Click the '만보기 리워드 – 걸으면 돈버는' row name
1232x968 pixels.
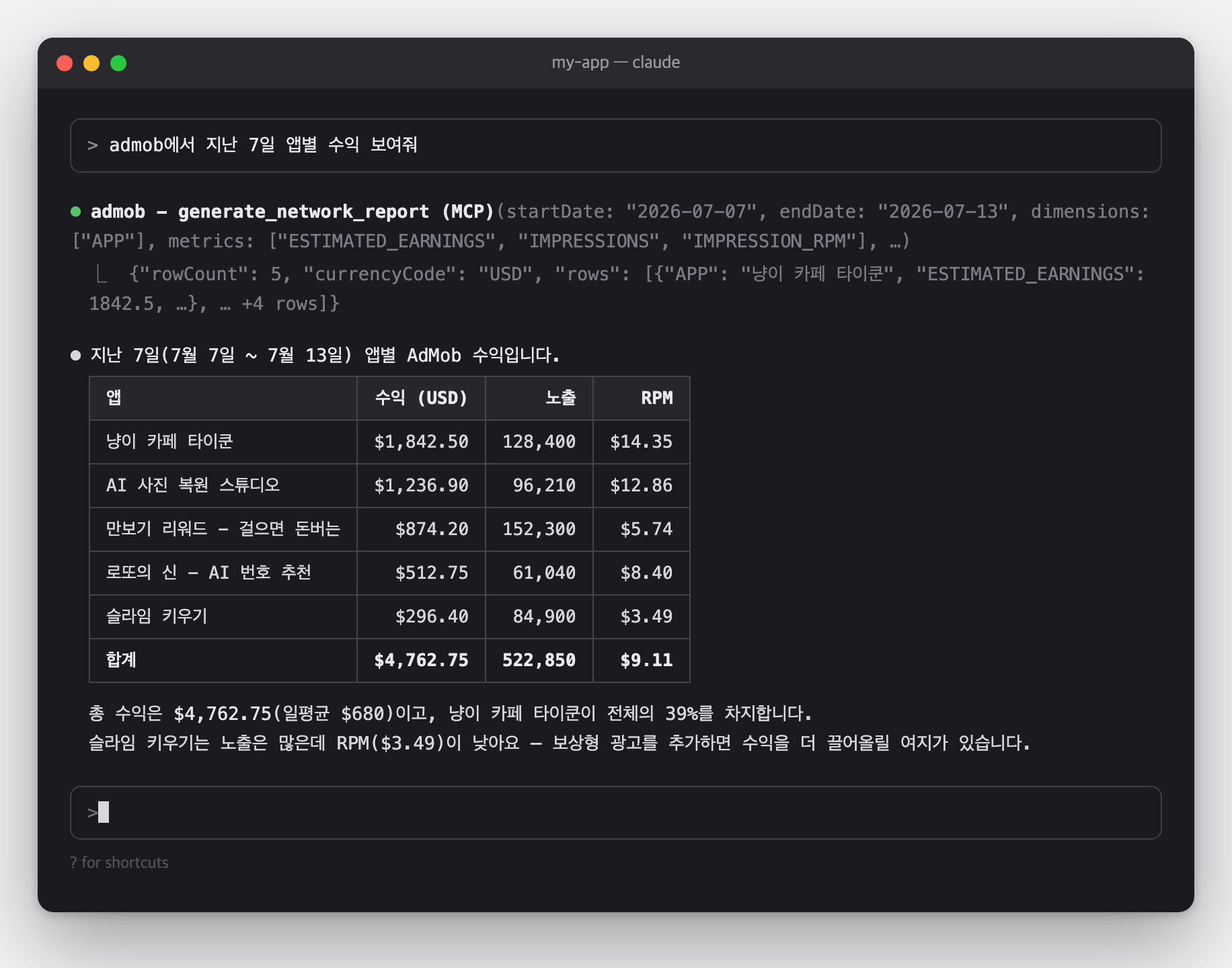[223, 529]
